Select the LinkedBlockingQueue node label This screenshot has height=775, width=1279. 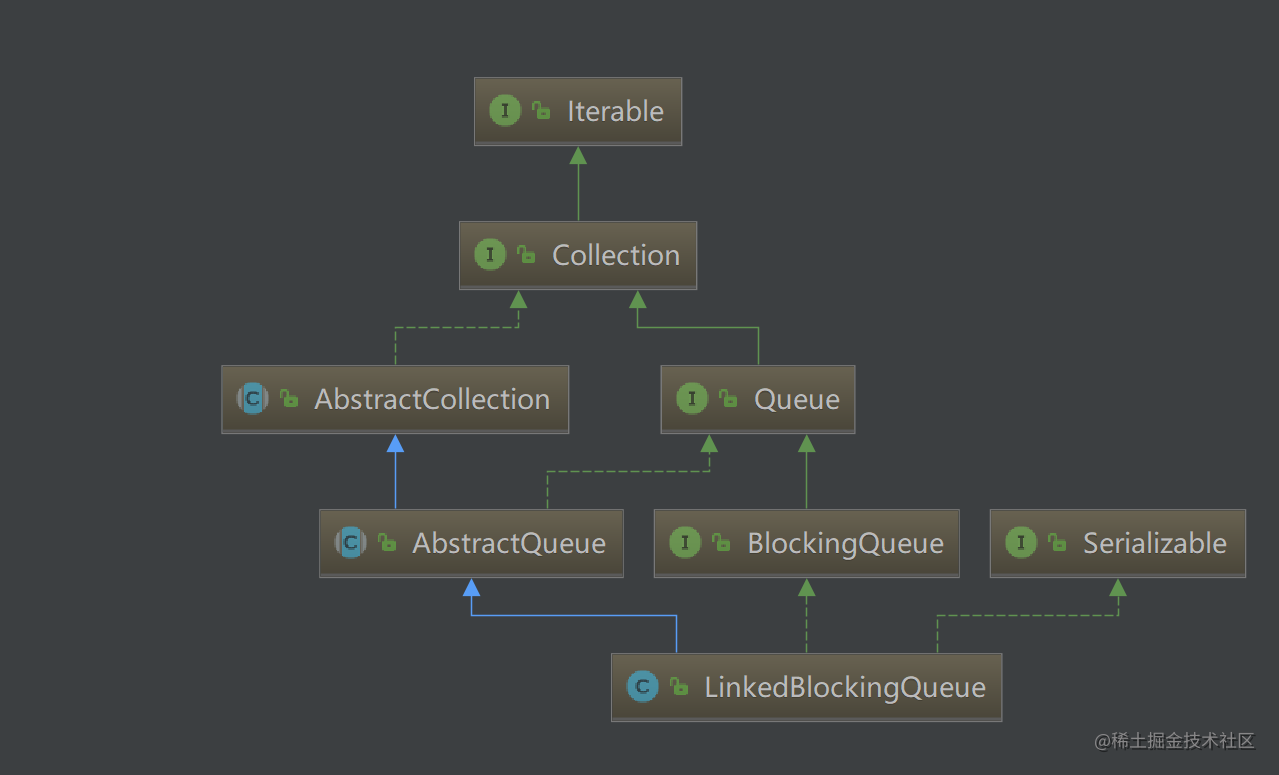(845, 687)
